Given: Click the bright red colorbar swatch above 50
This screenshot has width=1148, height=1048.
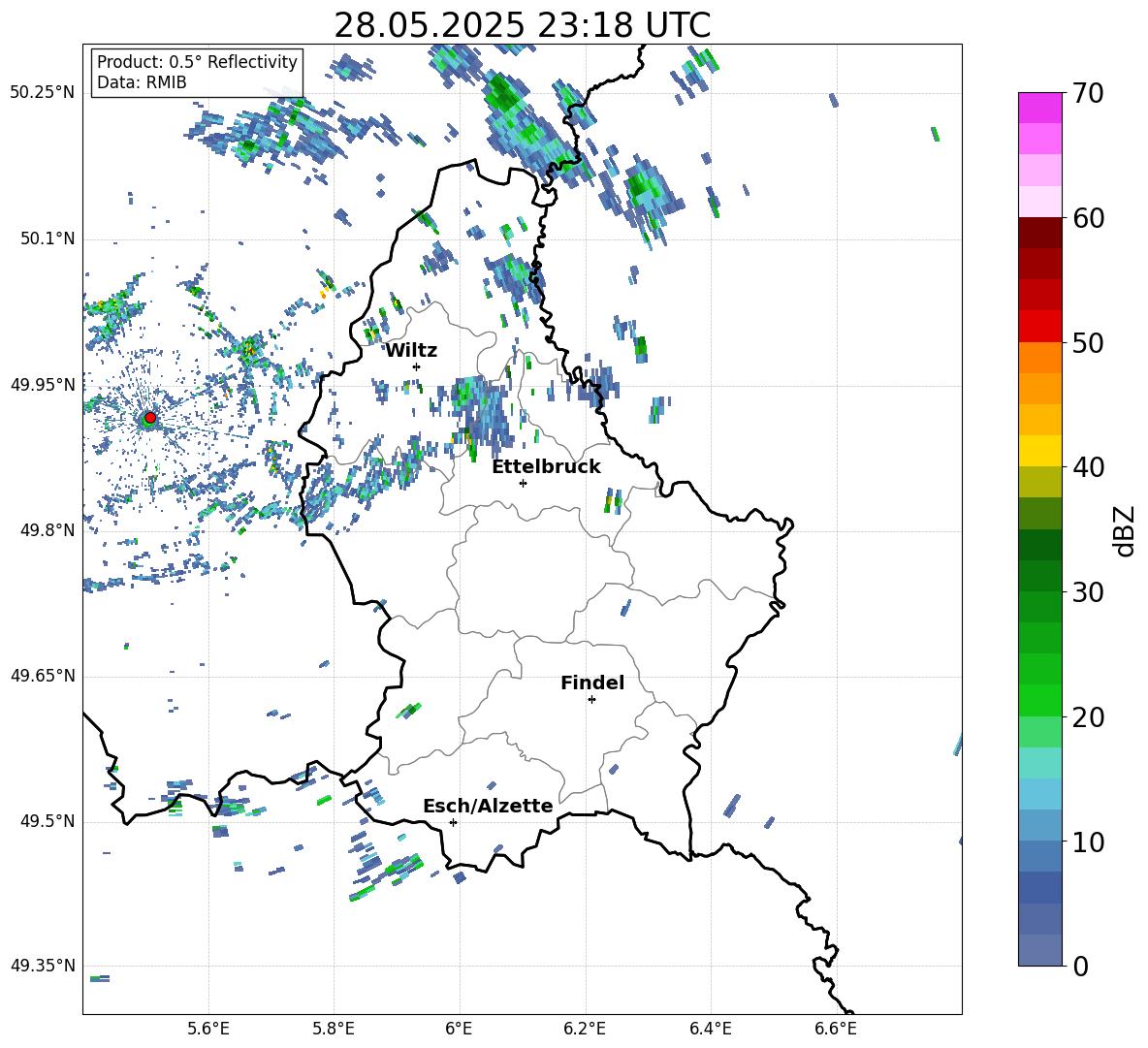Looking at the screenshot, I should pyautogui.click(x=1040, y=327).
